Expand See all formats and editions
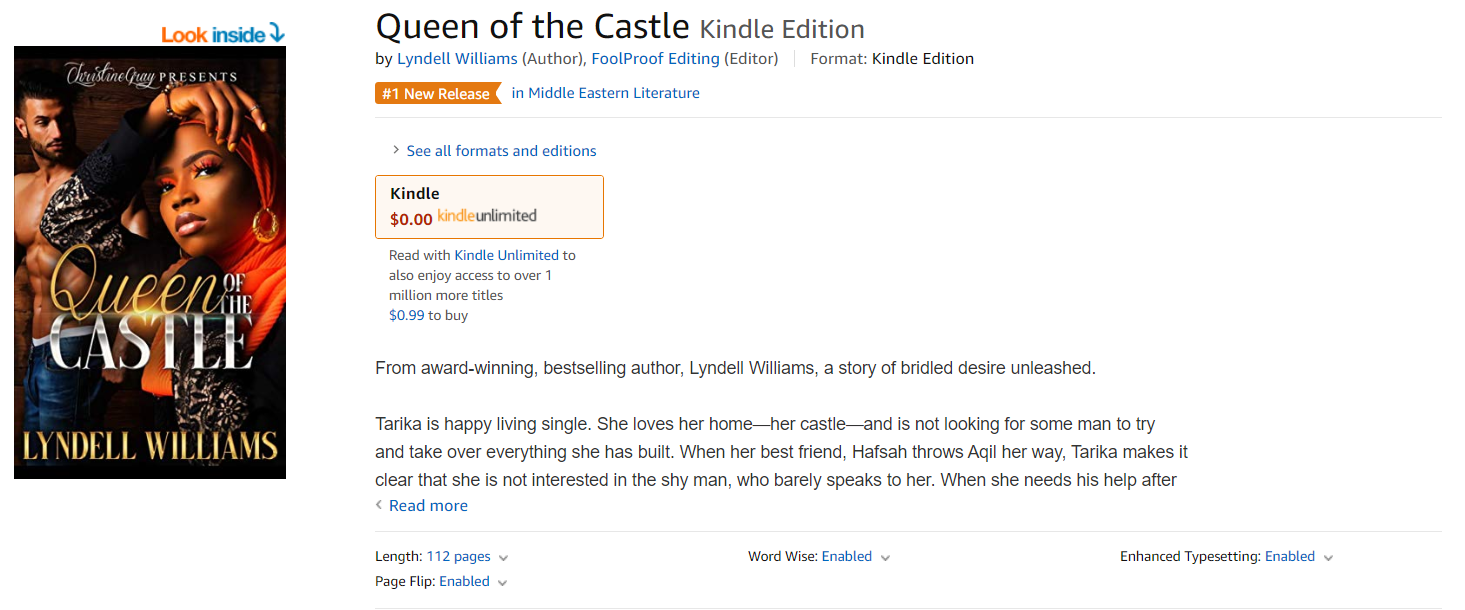This screenshot has height=610, width=1465. (x=501, y=151)
